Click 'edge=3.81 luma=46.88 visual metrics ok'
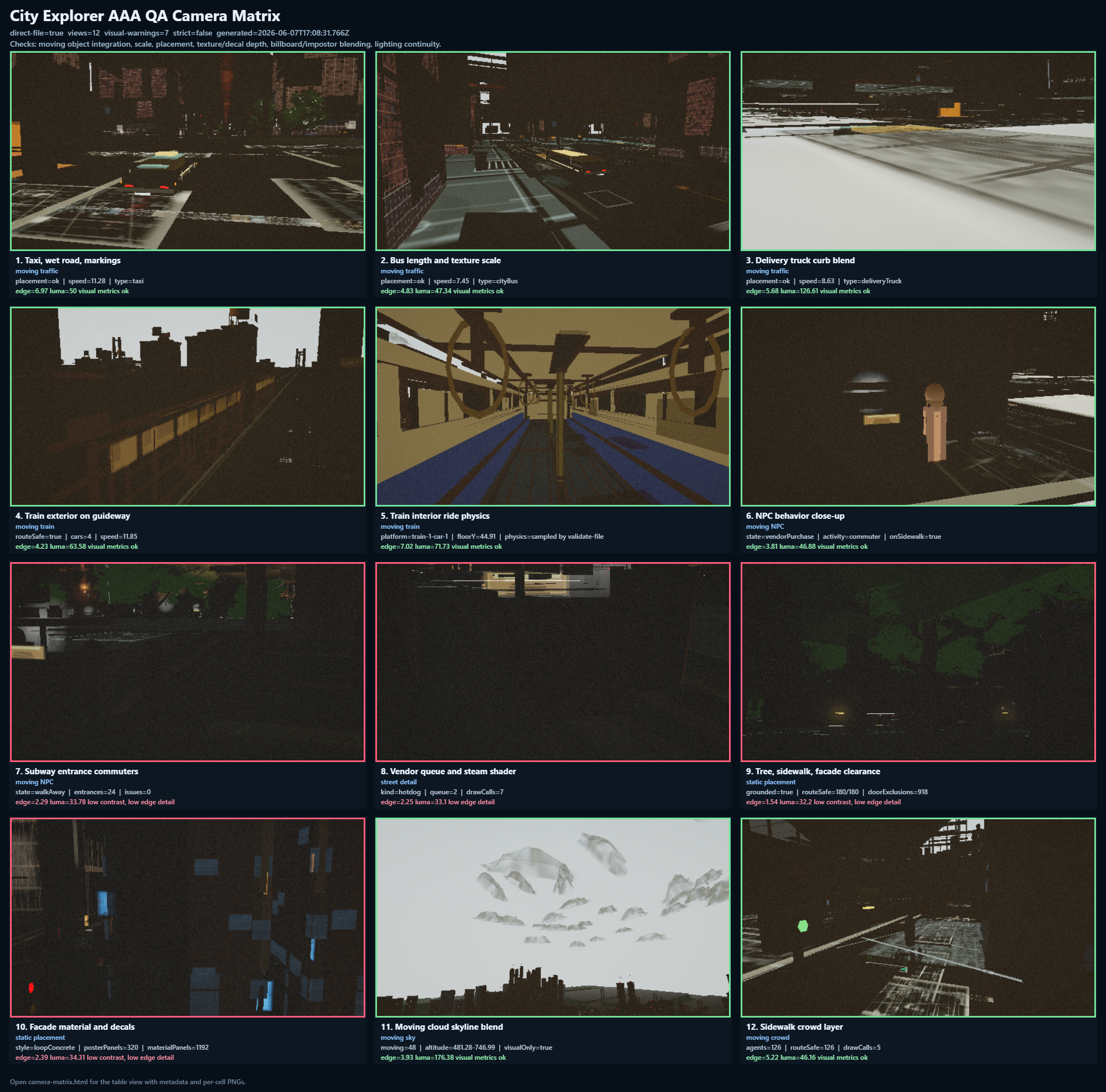This screenshot has height=1092, width=1106. pos(807,547)
